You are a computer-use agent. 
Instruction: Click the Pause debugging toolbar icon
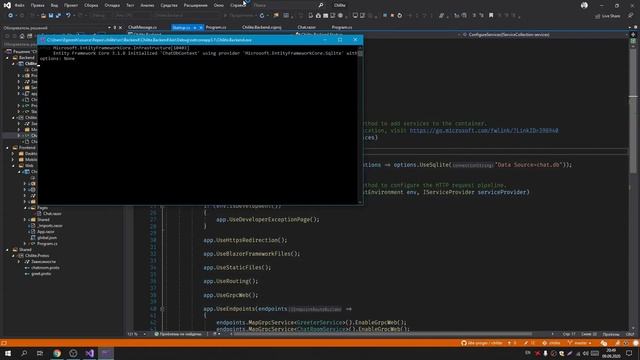click(385, 16)
